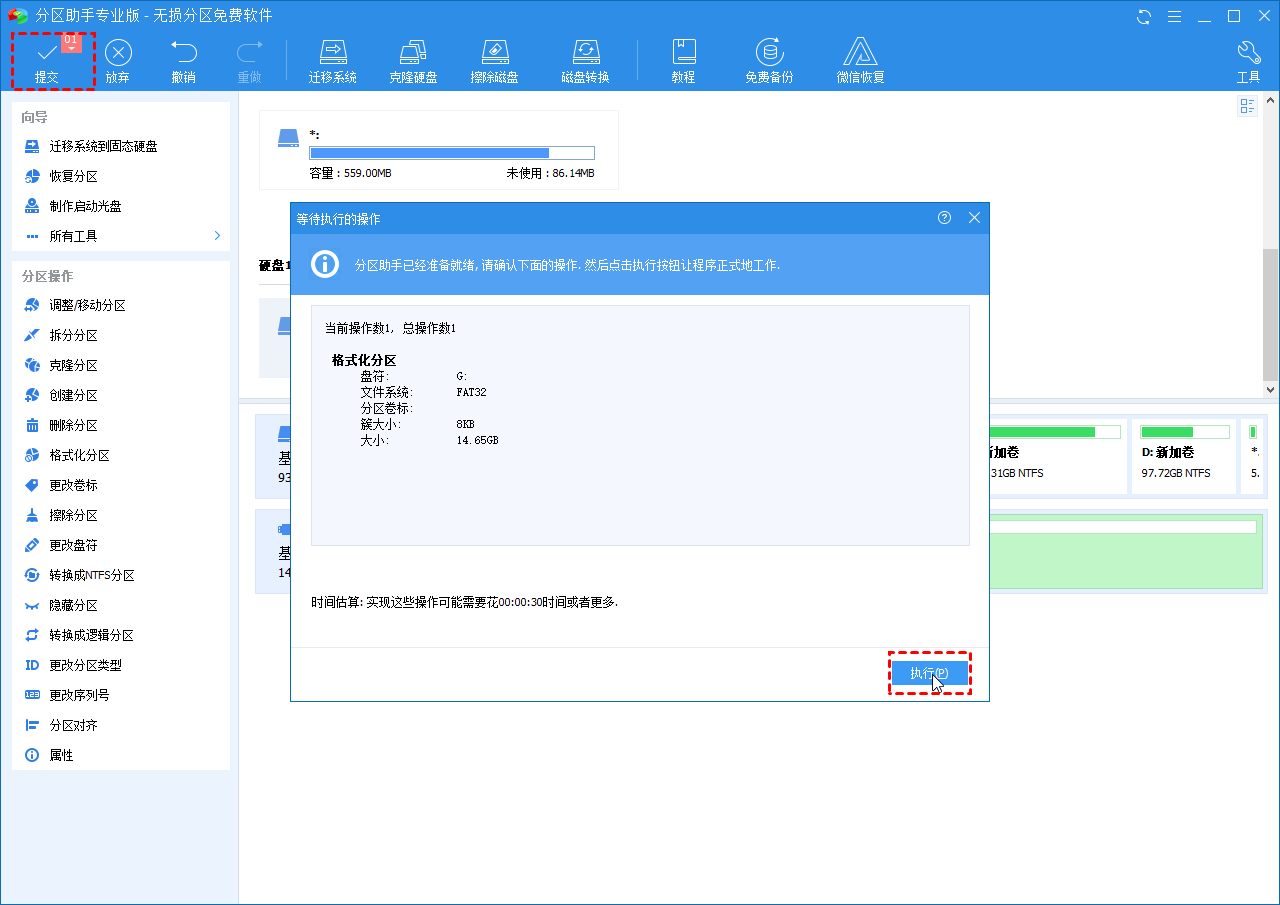Open the hamburger menu in title bar
The width and height of the screenshot is (1280, 905).
1175,16
